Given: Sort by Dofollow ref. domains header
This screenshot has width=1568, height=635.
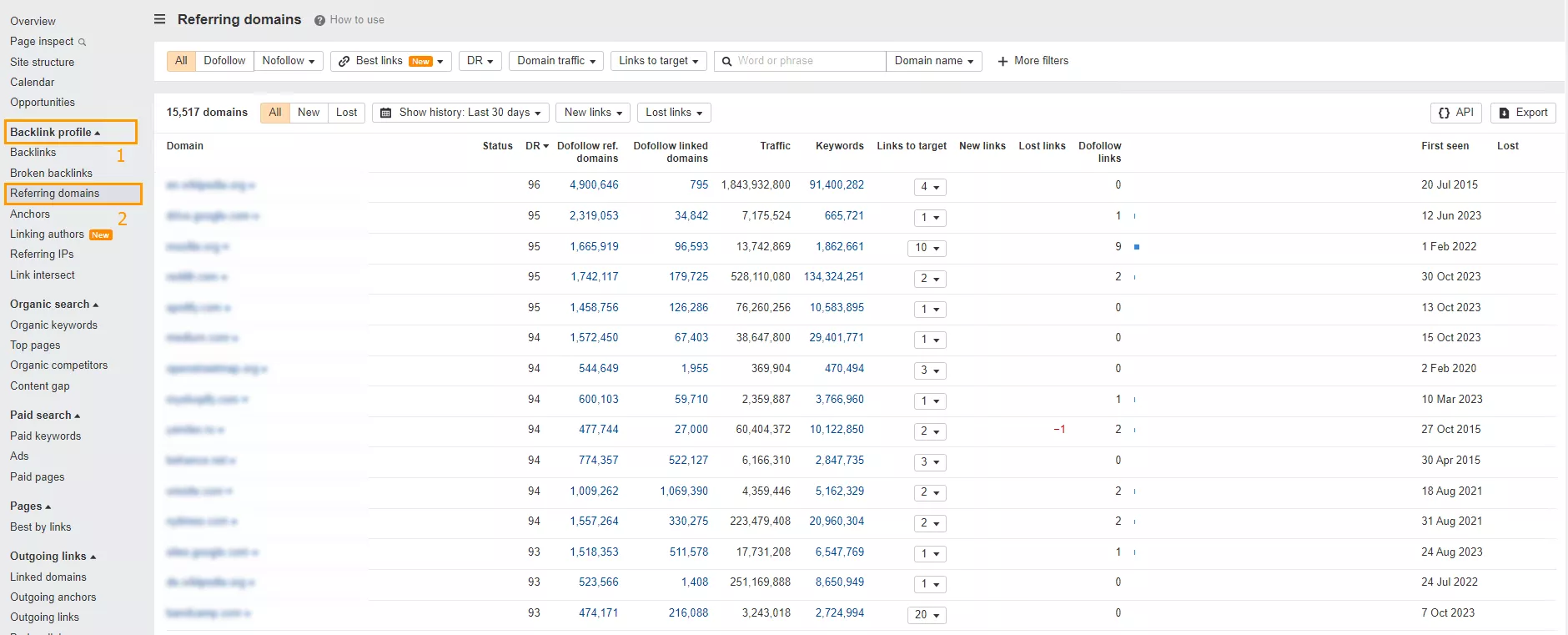Looking at the screenshot, I should [x=588, y=152].
